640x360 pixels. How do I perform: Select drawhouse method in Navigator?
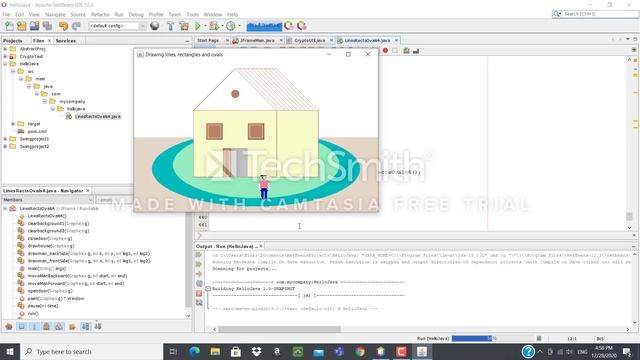(51, 246)
